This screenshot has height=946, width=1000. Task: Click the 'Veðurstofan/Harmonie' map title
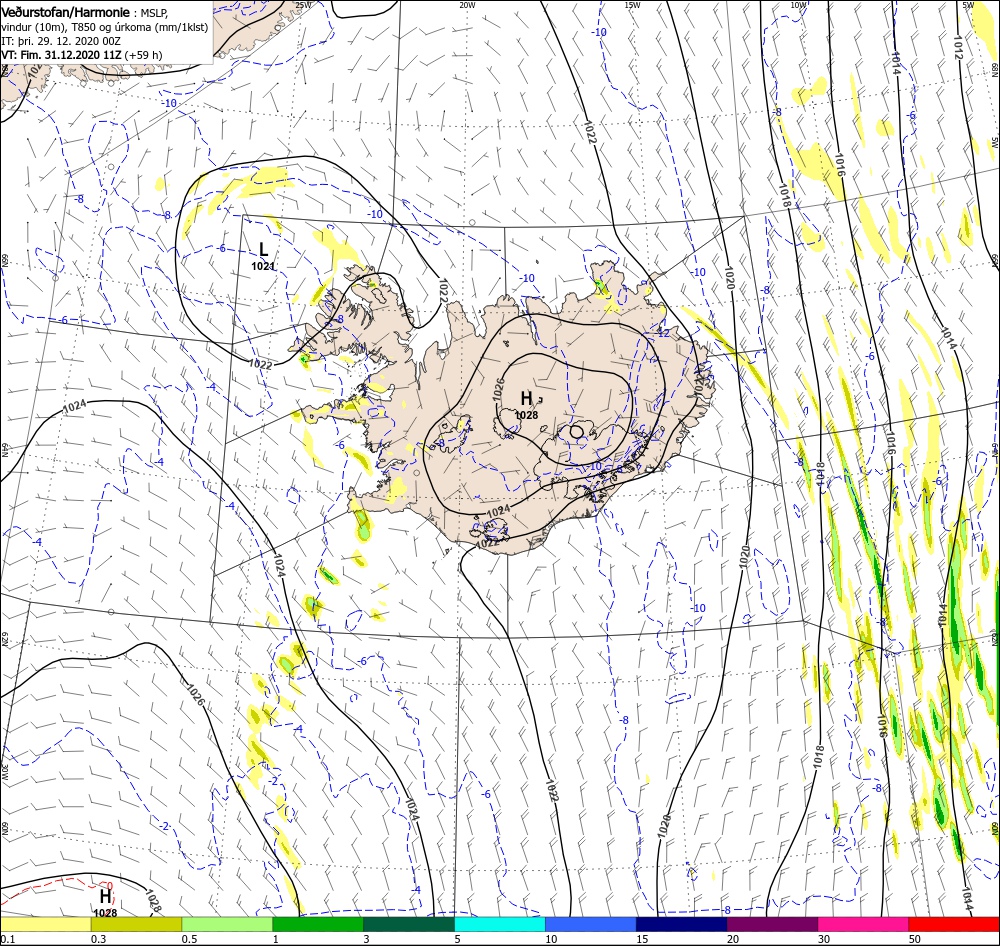(x=66, y=12)
